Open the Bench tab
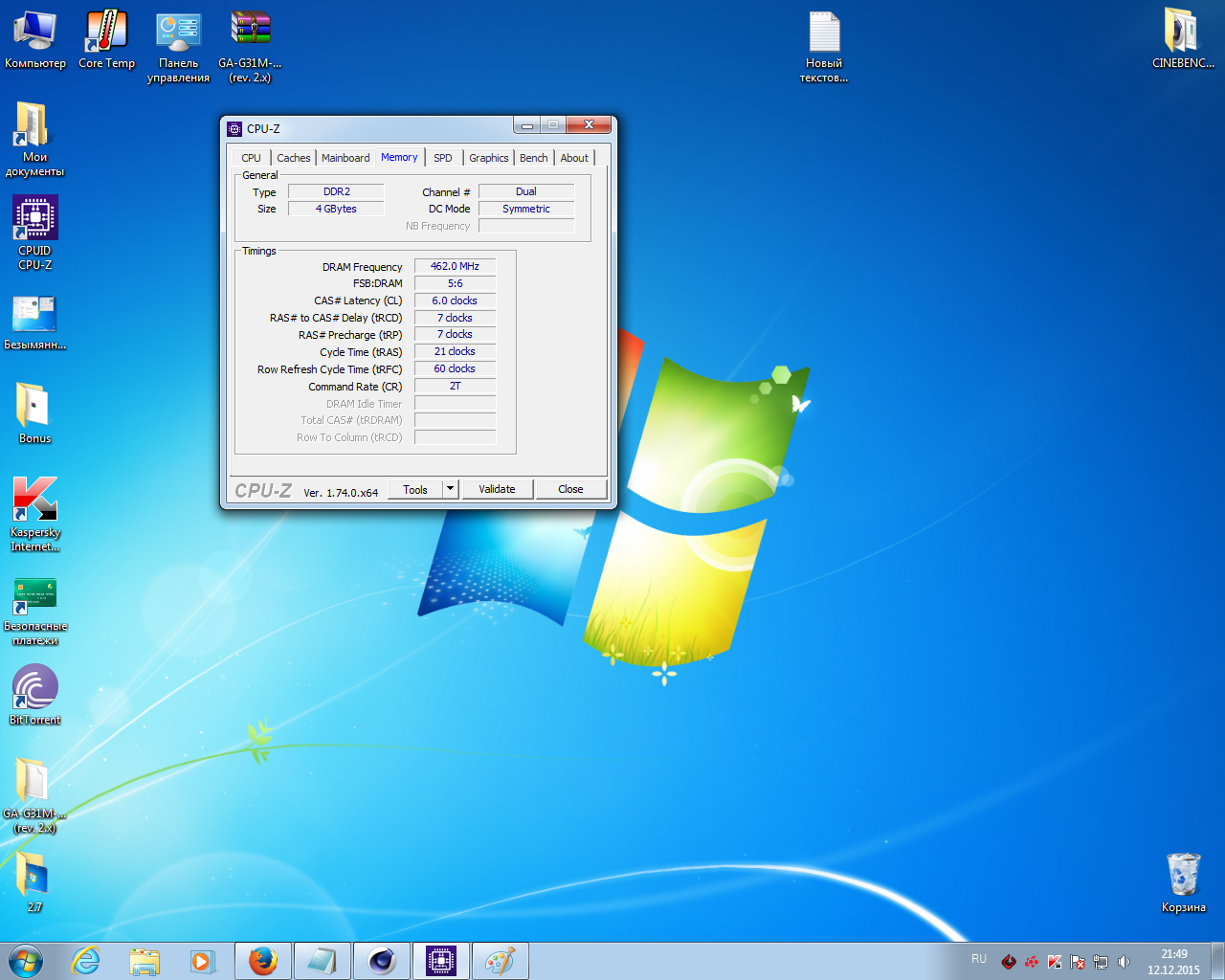The height and width of the screenshot is (980, 1225). [534, 158]
